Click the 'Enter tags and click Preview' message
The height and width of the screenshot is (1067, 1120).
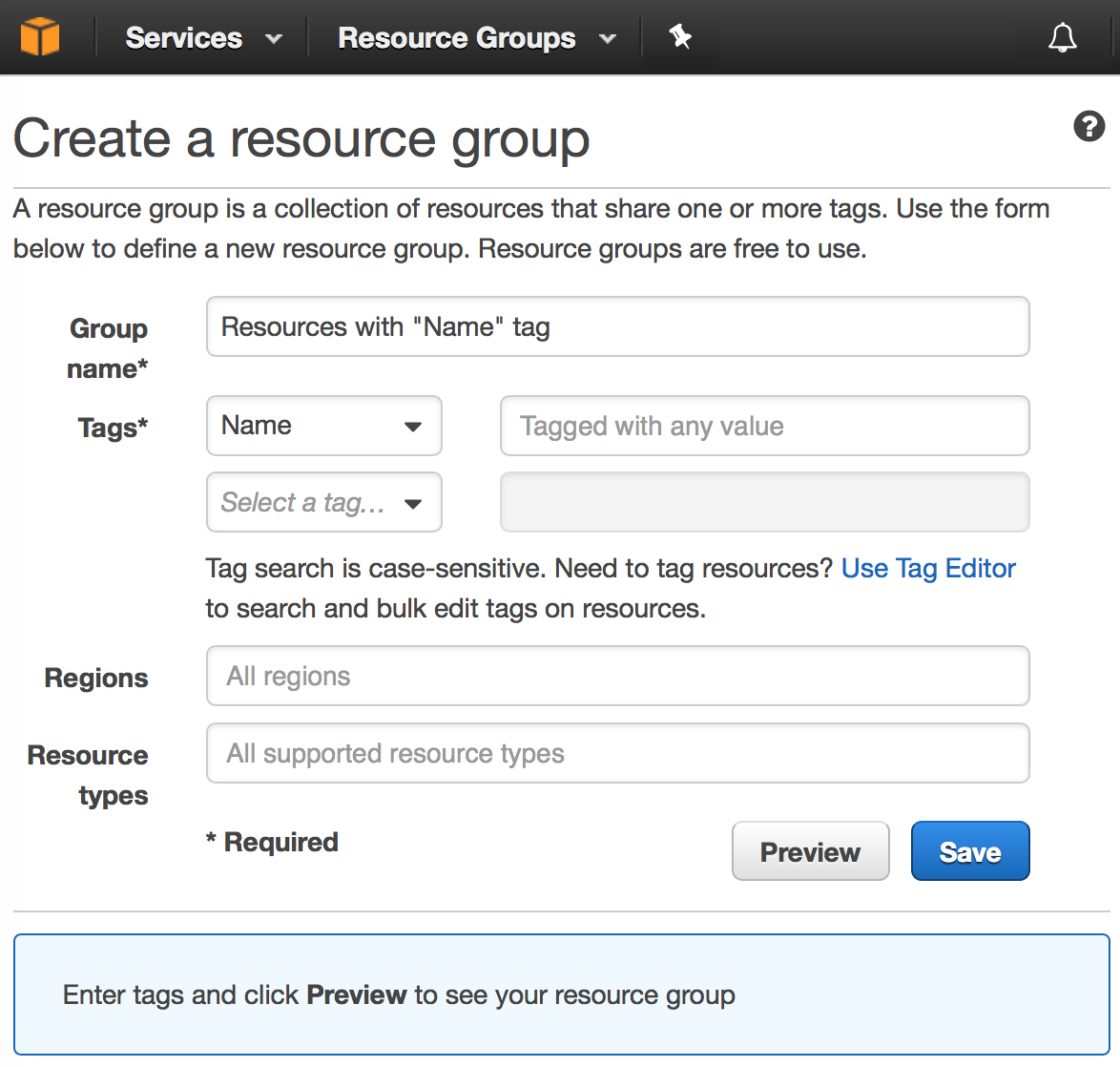[399, 994]
